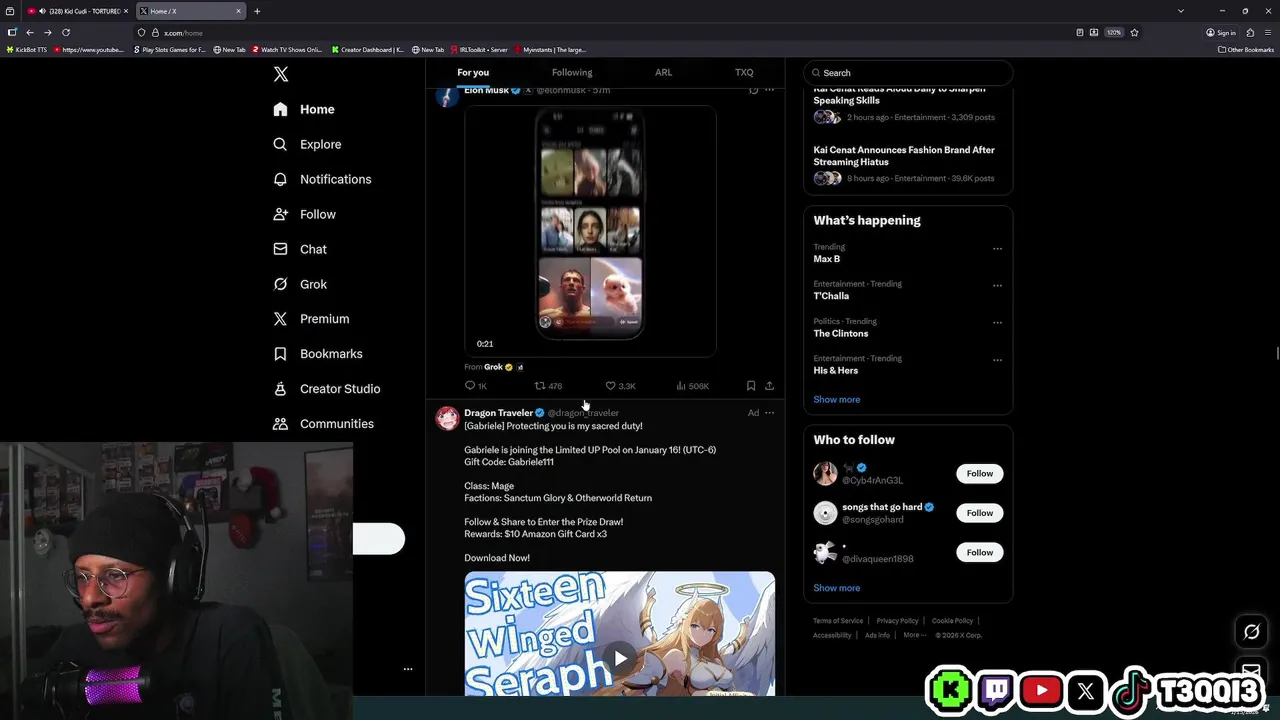
Task: Follow the songs that go hard account
Action: tap(979, 513)
